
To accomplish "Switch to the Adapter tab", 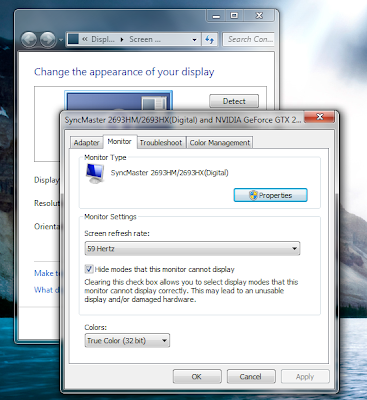I will (86, 143).
